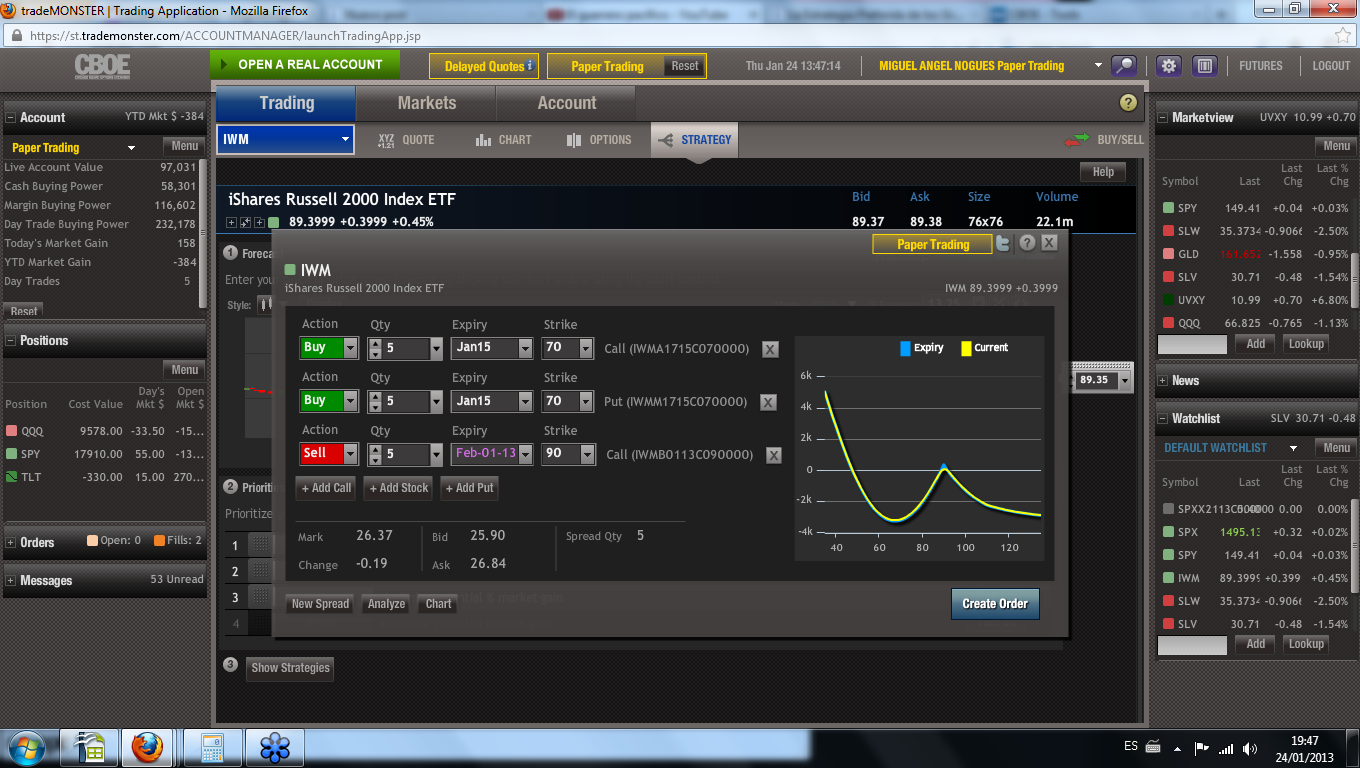Collapse the Positions panel
1360x768 pixels.
11,341
